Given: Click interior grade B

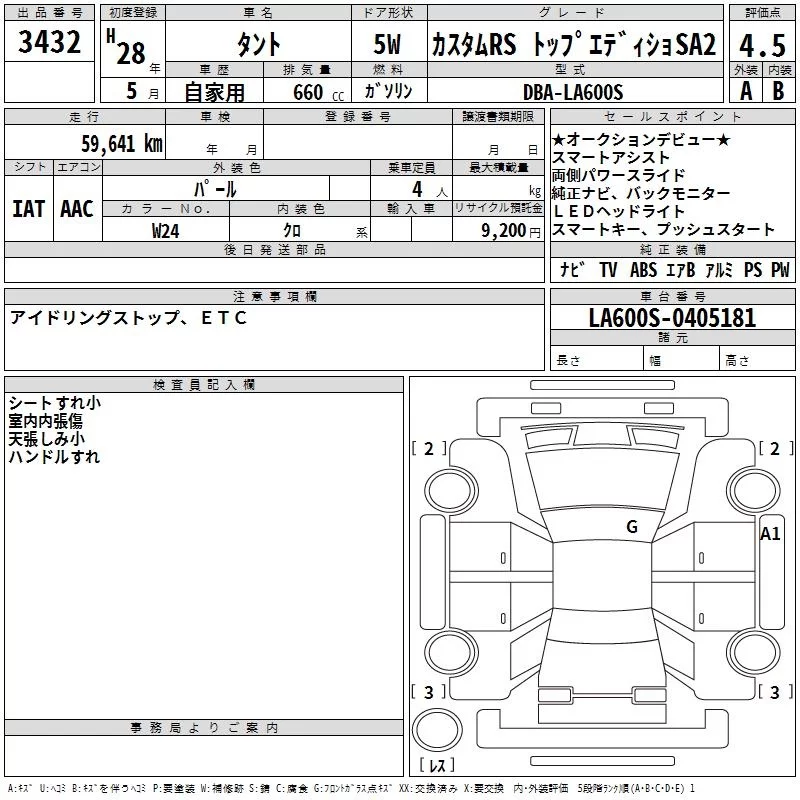Looking at the screenshot, I should pyautogui.click(x=778, y=90).
